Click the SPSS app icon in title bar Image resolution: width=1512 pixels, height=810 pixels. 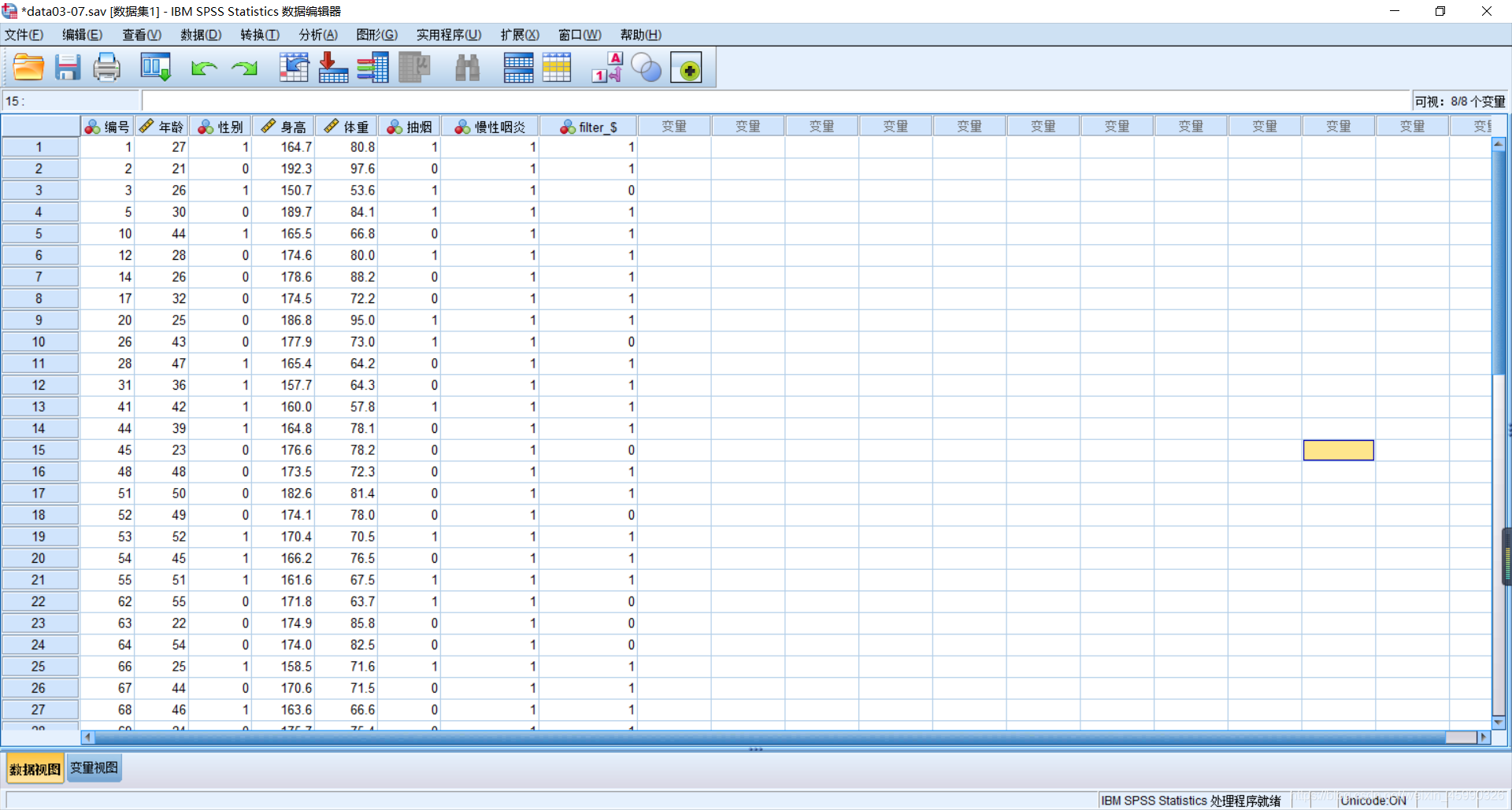(9, 11)
